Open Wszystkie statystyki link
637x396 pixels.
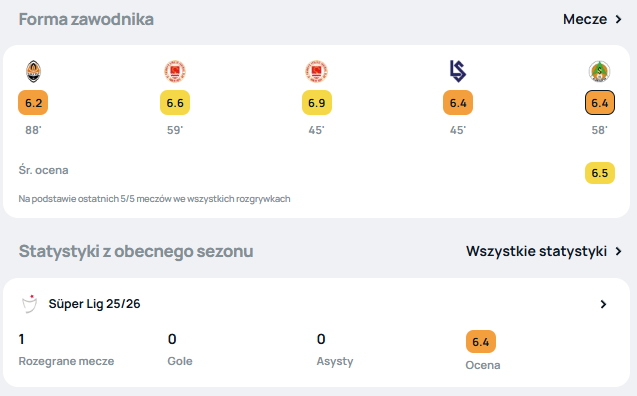click(536, 251)
